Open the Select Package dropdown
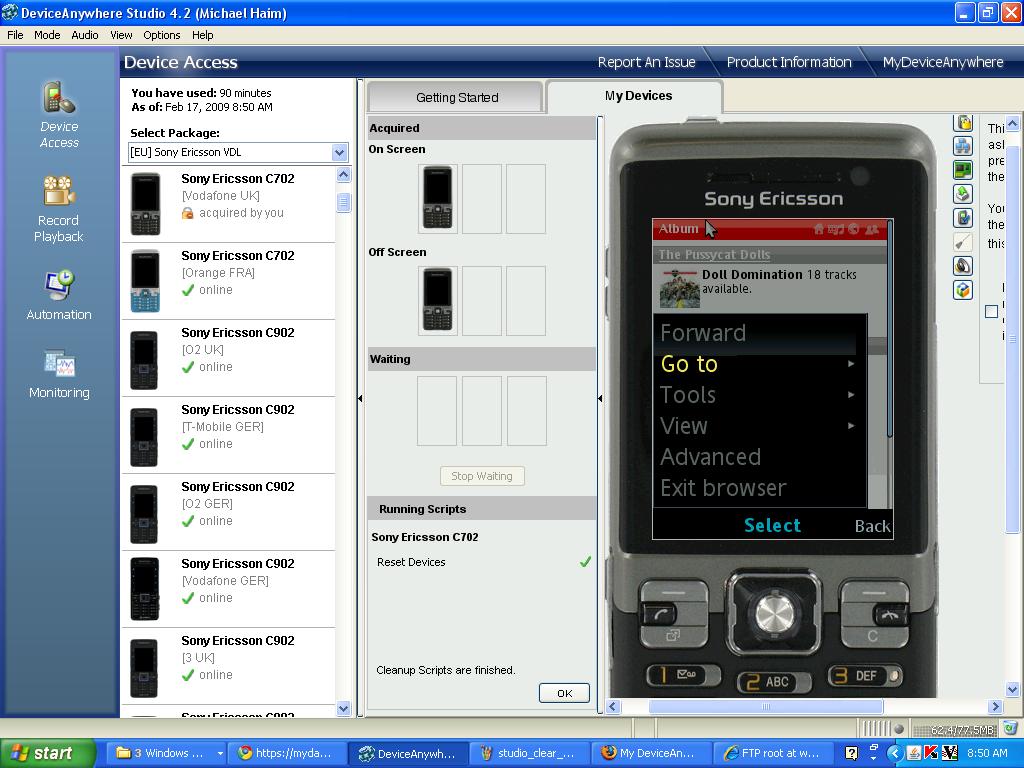 [x=339, y=153]
